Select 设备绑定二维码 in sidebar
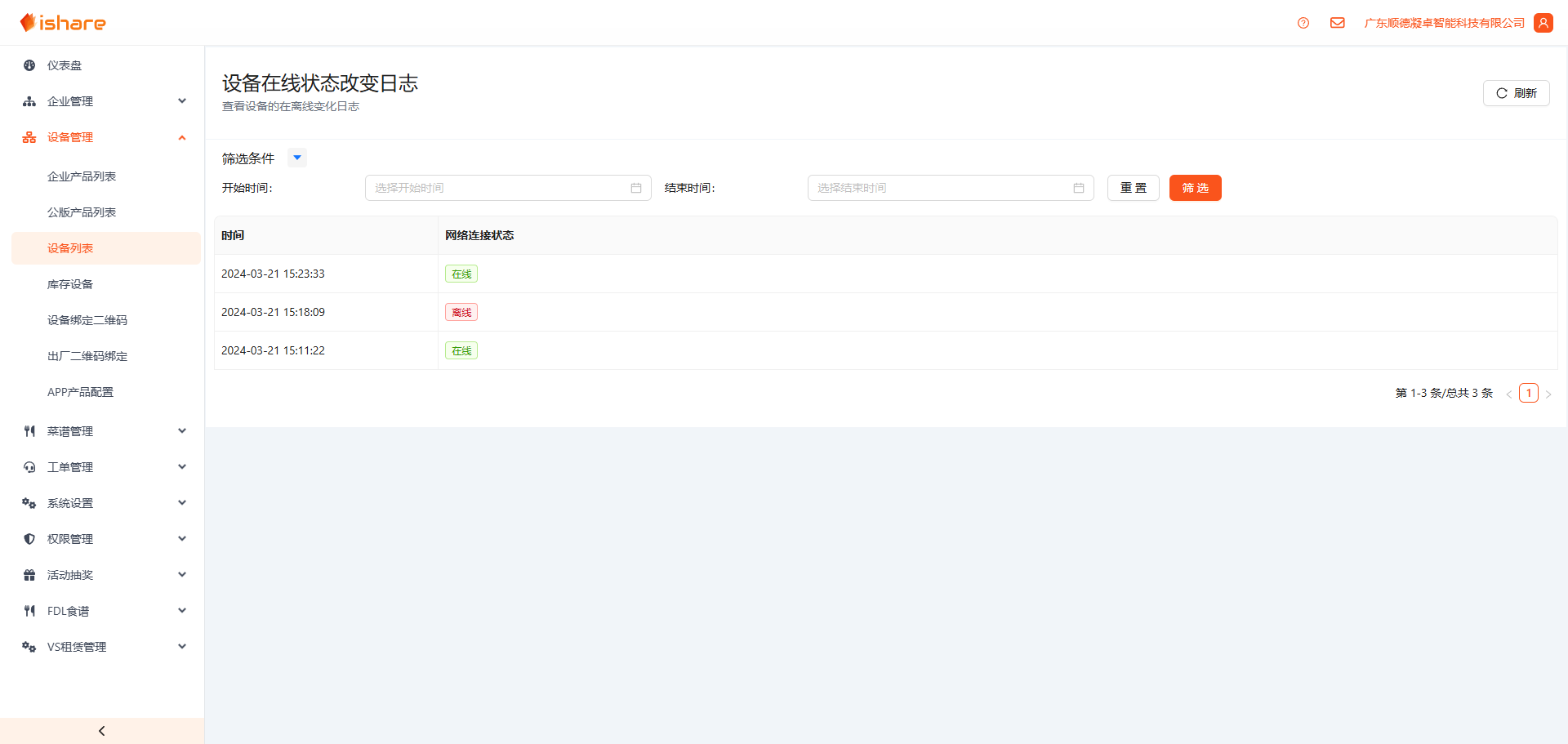Viewport: 1568px width, 744px height. (87, 320)
